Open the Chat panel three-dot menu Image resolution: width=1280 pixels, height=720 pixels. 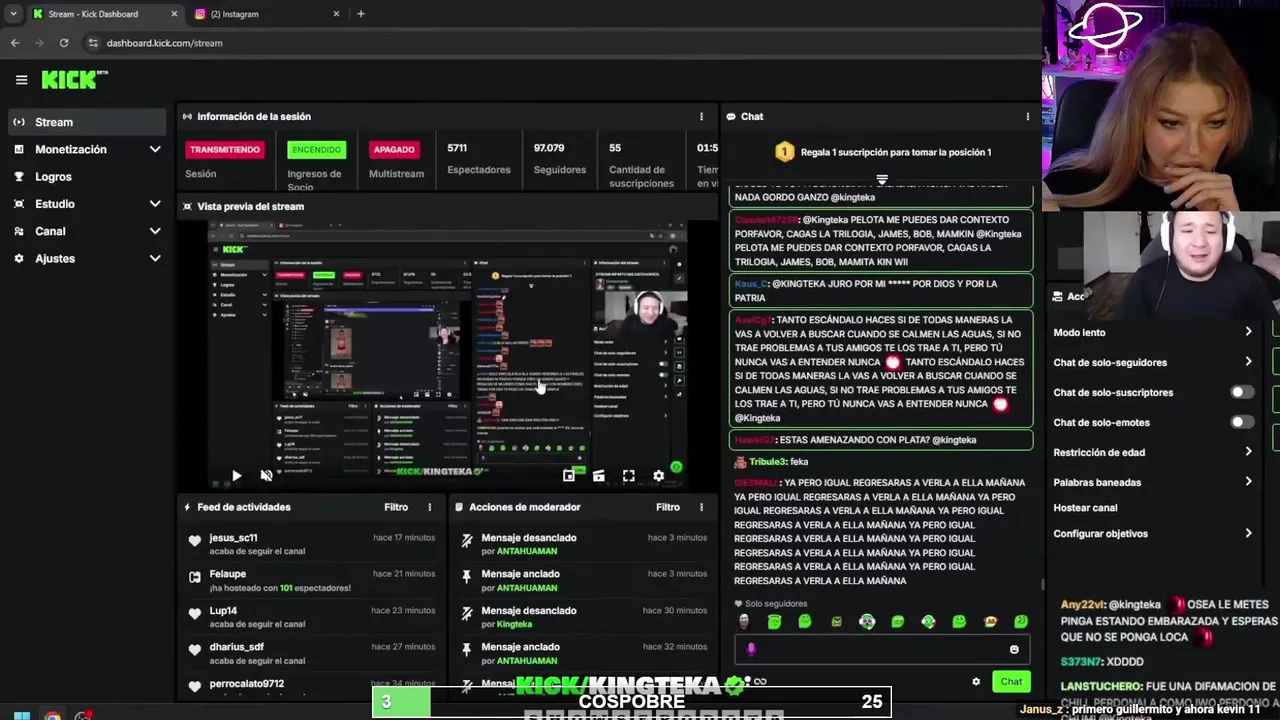(x=1027, y=117)
